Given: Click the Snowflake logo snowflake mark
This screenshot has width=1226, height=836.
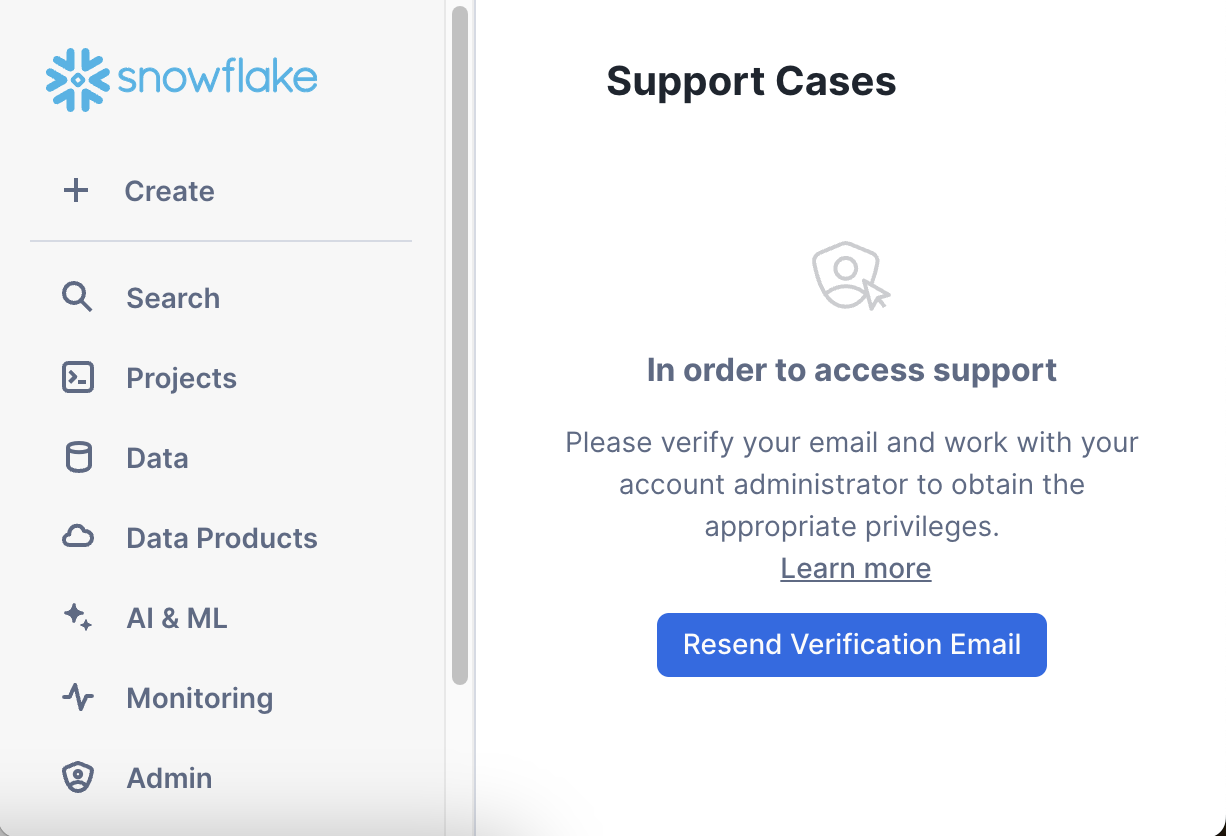Looking at the screenshot, I should tap(77, 78).
